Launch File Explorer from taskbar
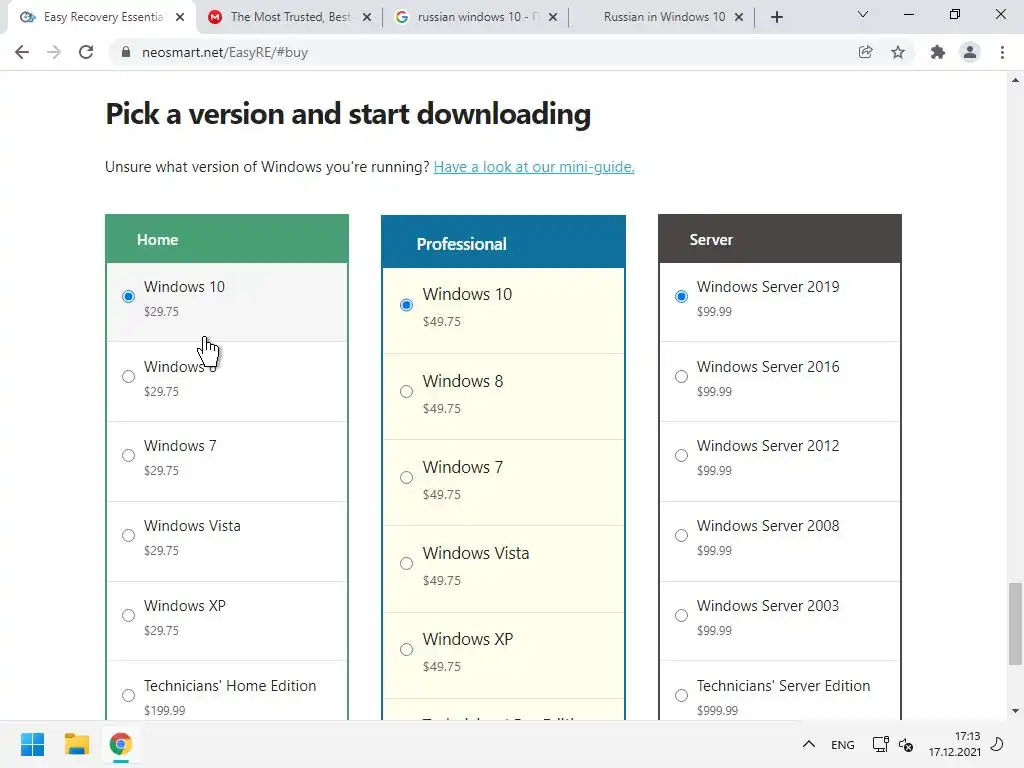Image resolution: width=1024 pixels, height=768 pixels. pyautogui.click(x=76, y=744)
